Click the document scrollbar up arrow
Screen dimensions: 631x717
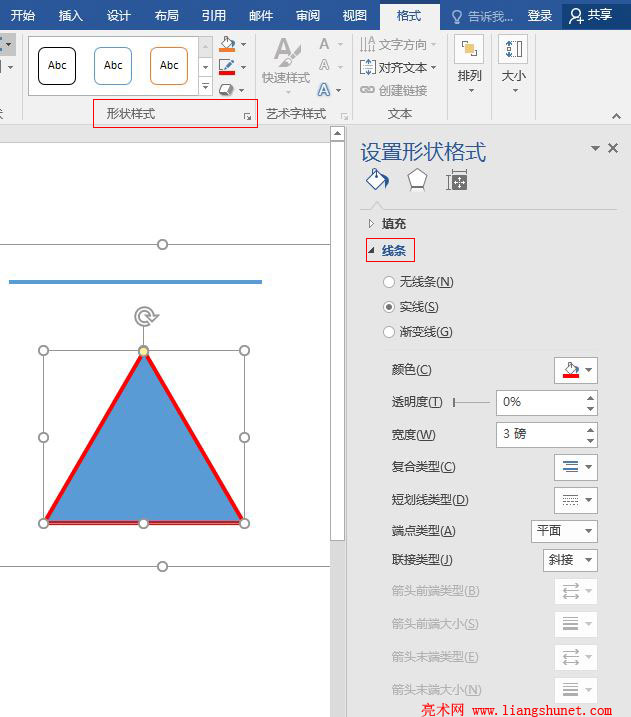tap(337, 134)
